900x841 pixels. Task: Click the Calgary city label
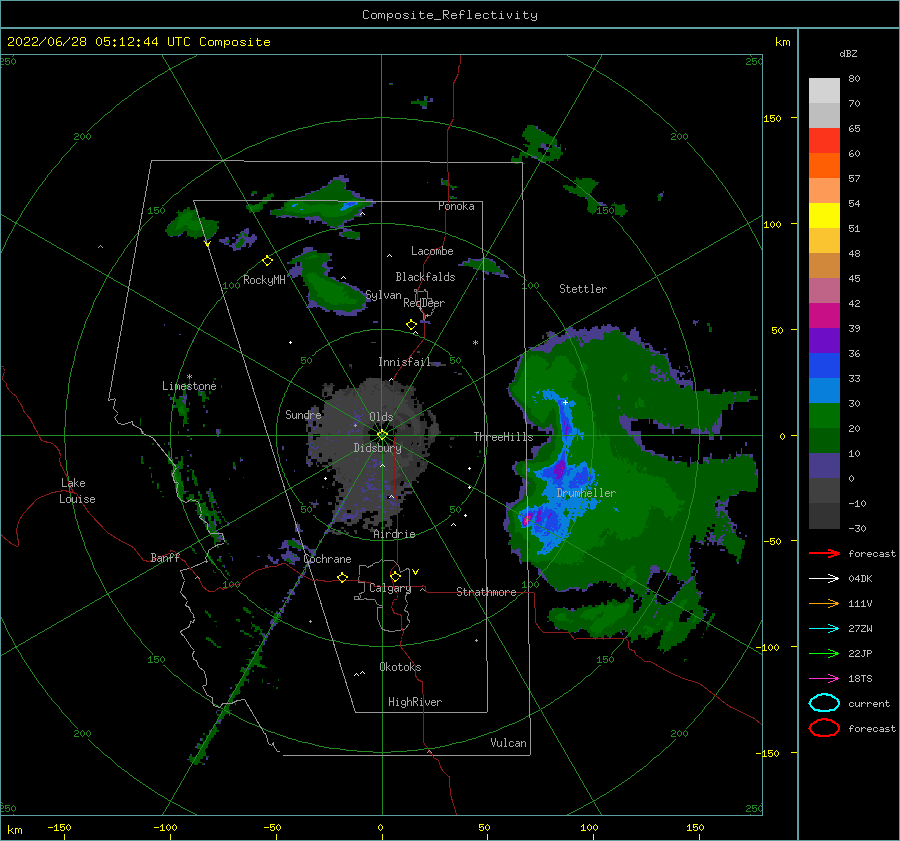coord(390,588)
